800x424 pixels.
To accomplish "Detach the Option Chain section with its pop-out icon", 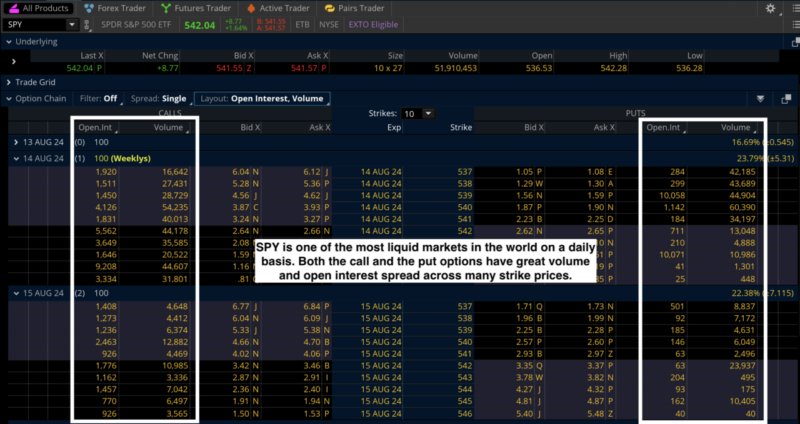I will pos(786,99).
